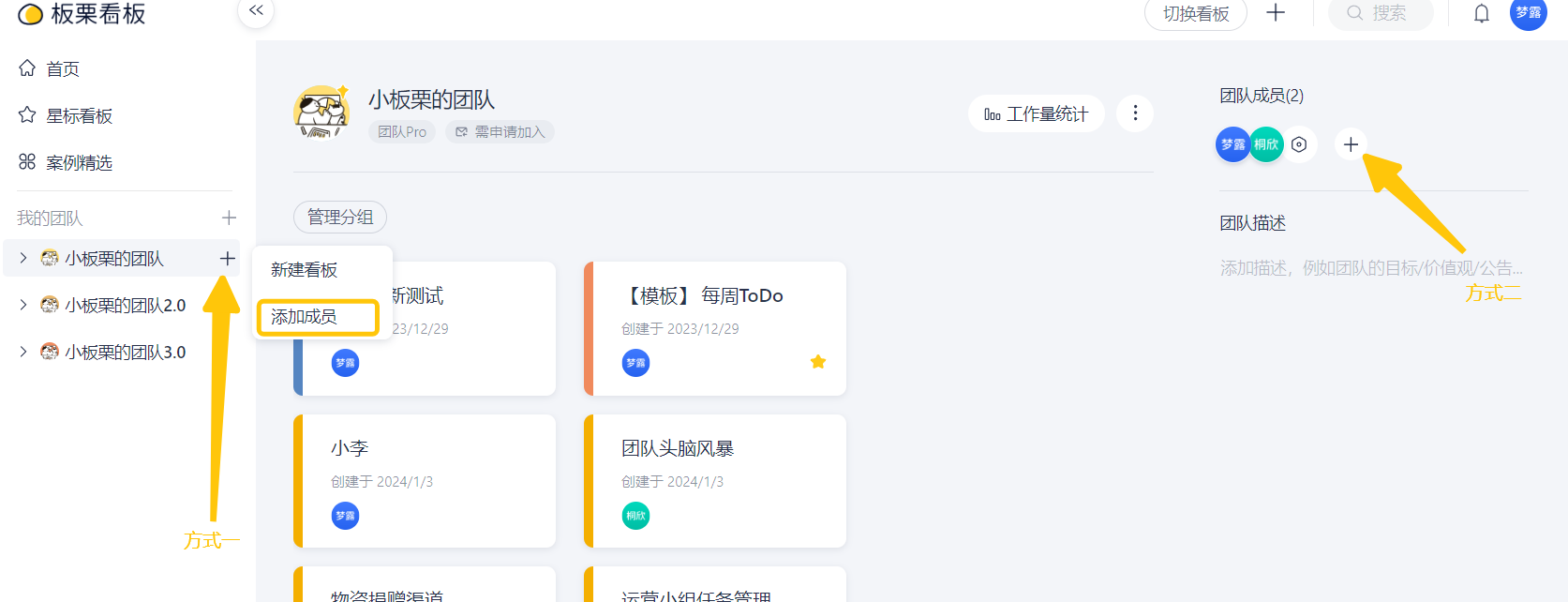
Task: Click the plus icon in top bar
Action: click(1276, 13)
